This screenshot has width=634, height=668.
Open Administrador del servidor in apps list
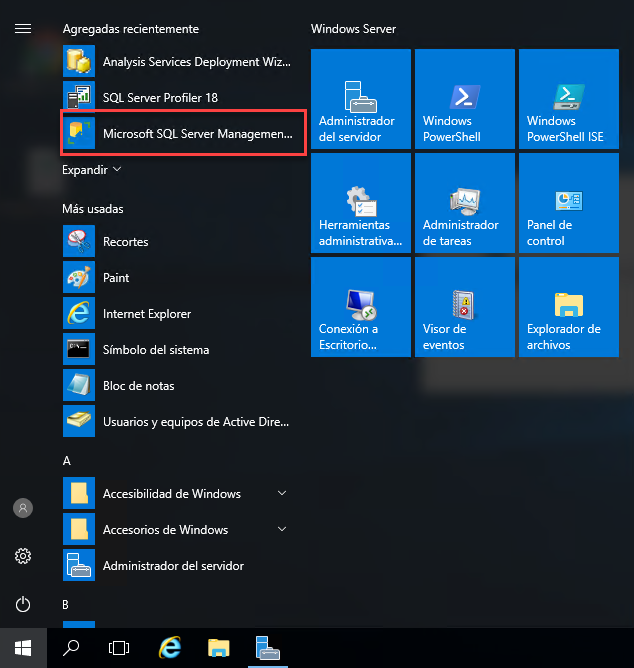(177, 565)
